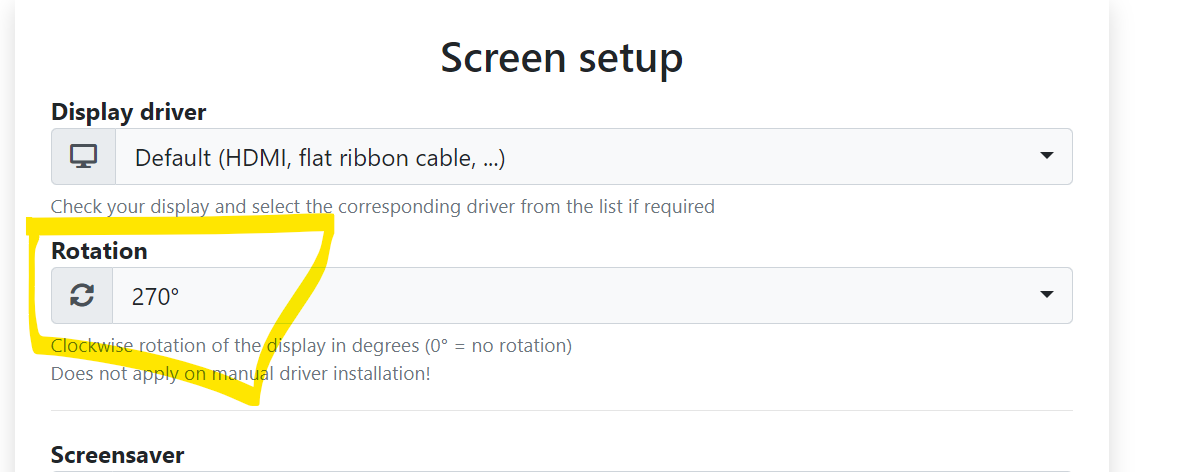
Task: Select the "Default (HDMI, flat ribbon cable, ...)" text
Action: pos(320,158)
